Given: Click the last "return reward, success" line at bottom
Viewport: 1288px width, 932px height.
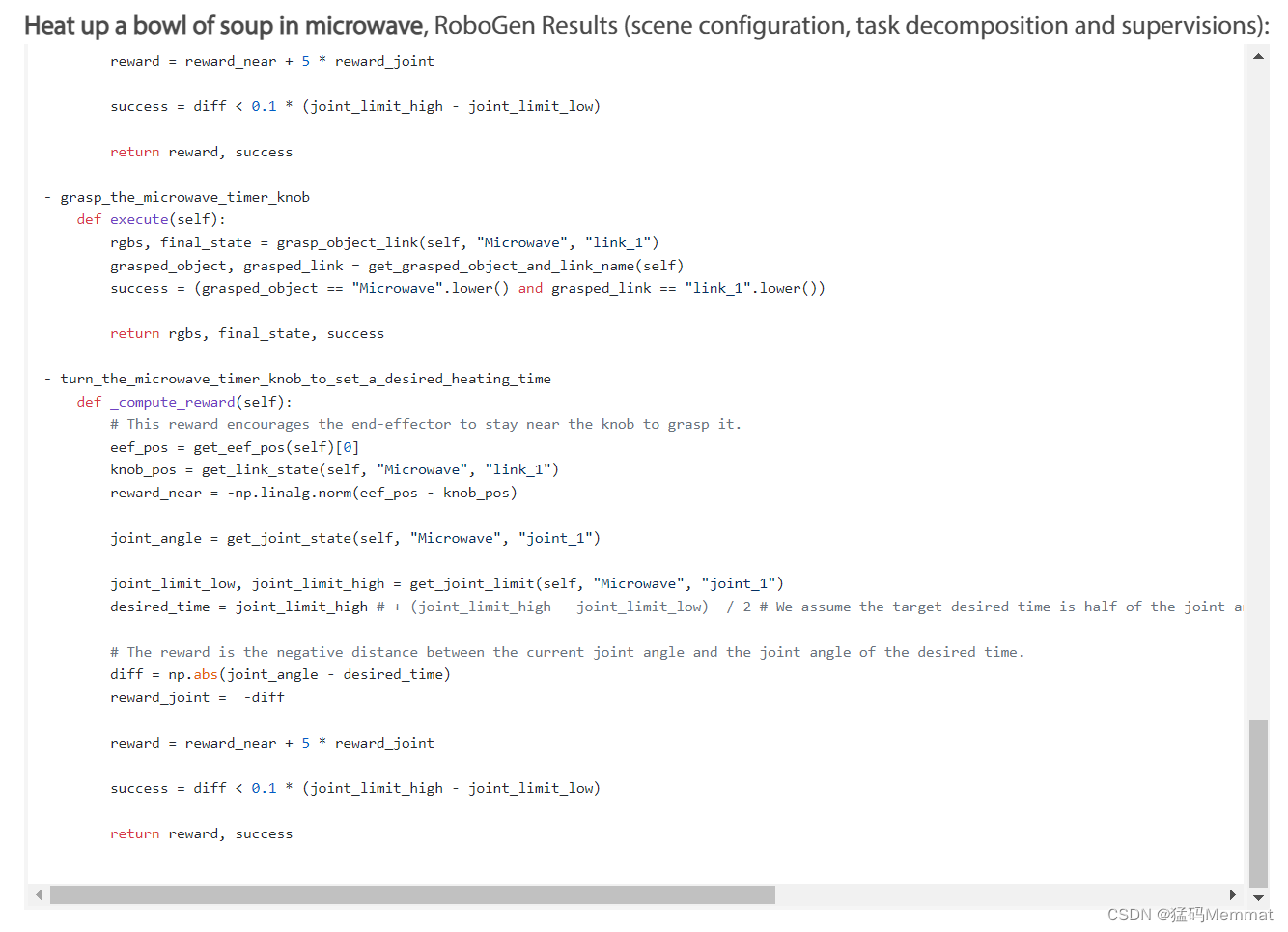Looking at the screenshot, I should coord(202,833).
